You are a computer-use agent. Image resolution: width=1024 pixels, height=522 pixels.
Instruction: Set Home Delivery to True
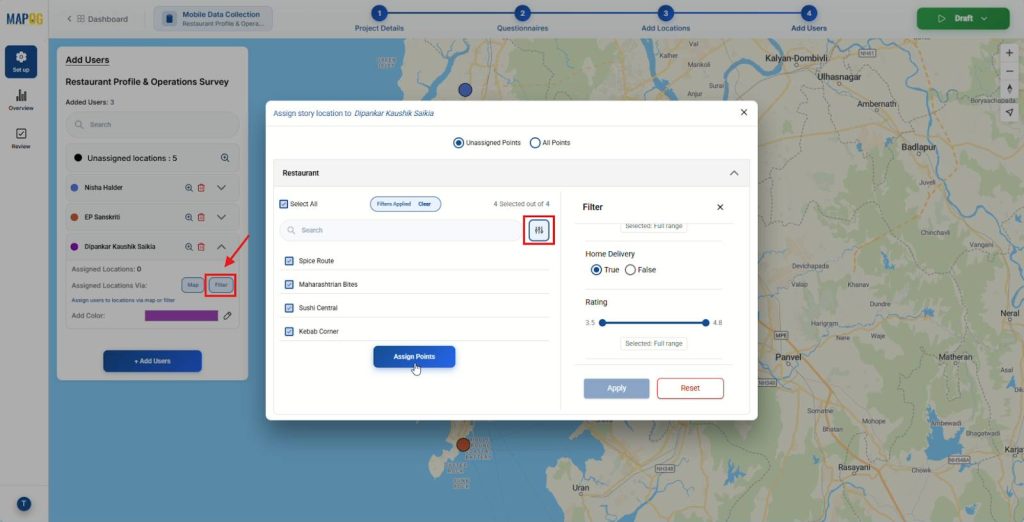596,270
